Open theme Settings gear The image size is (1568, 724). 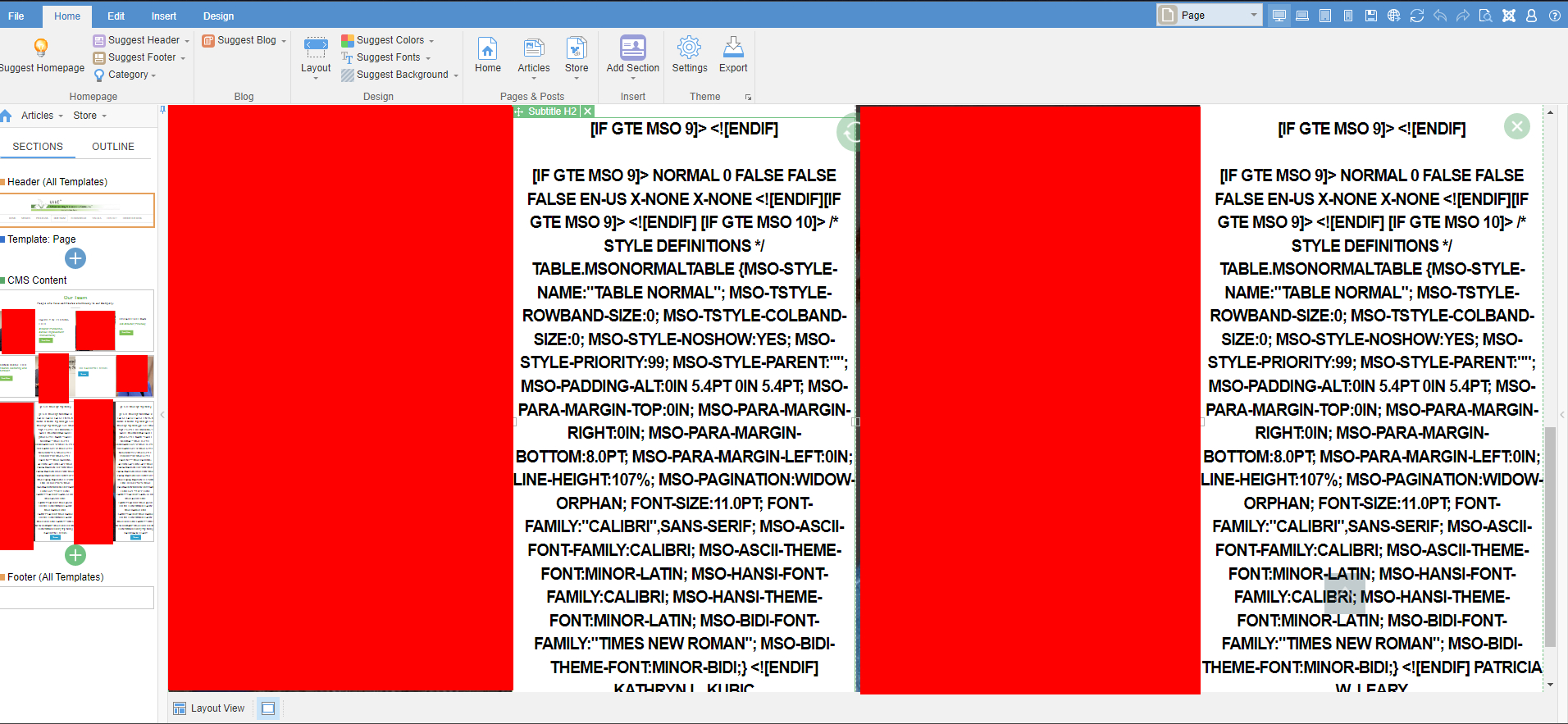tap(690, 48)
